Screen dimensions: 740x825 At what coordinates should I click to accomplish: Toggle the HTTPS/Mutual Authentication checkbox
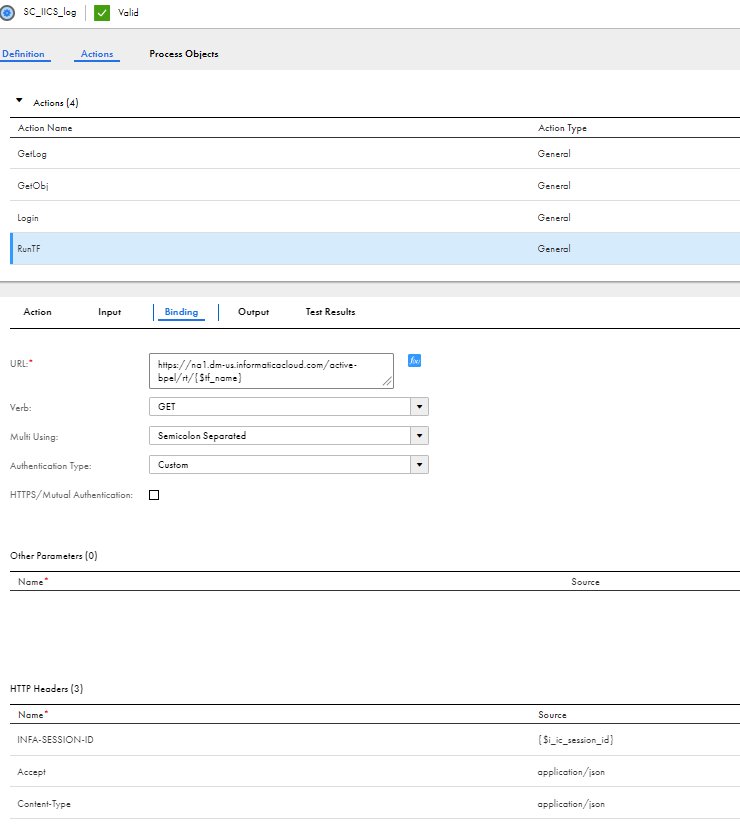(x=154, y=495)
